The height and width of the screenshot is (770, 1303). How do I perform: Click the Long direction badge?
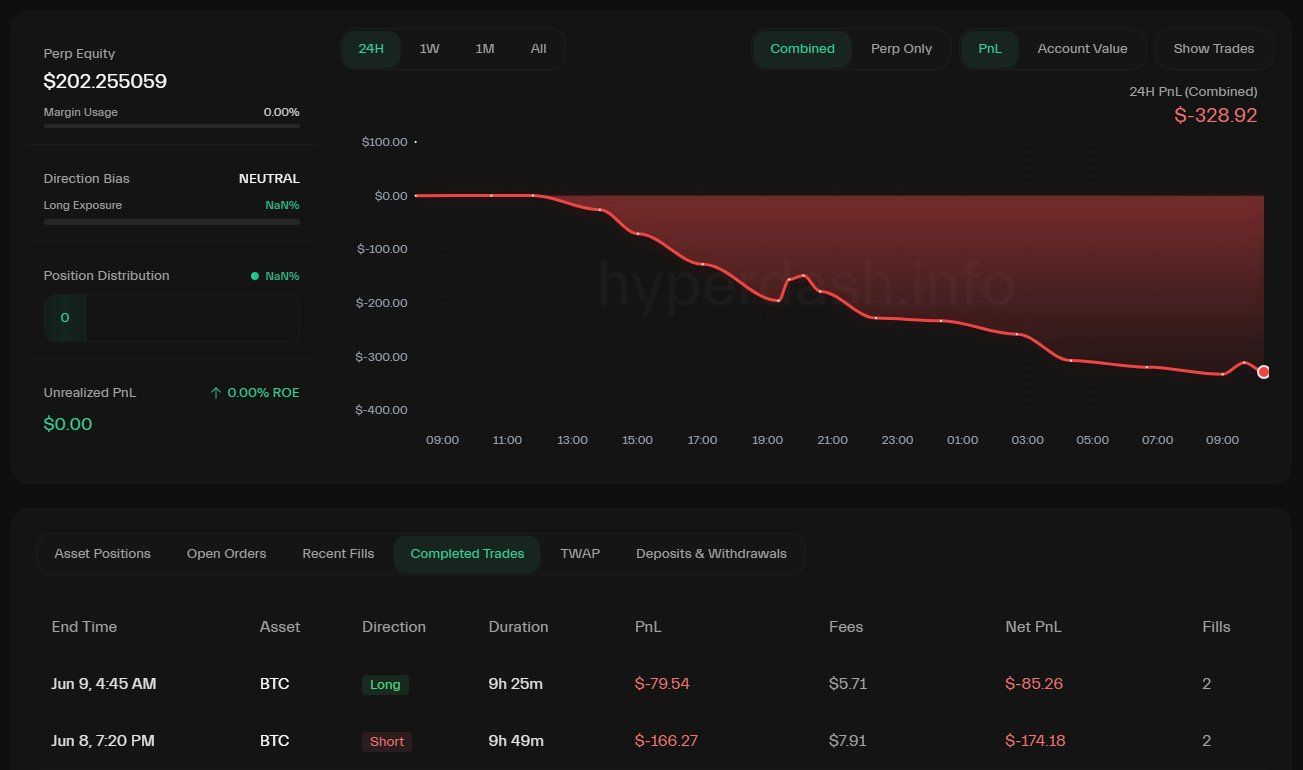coord(385,685)
